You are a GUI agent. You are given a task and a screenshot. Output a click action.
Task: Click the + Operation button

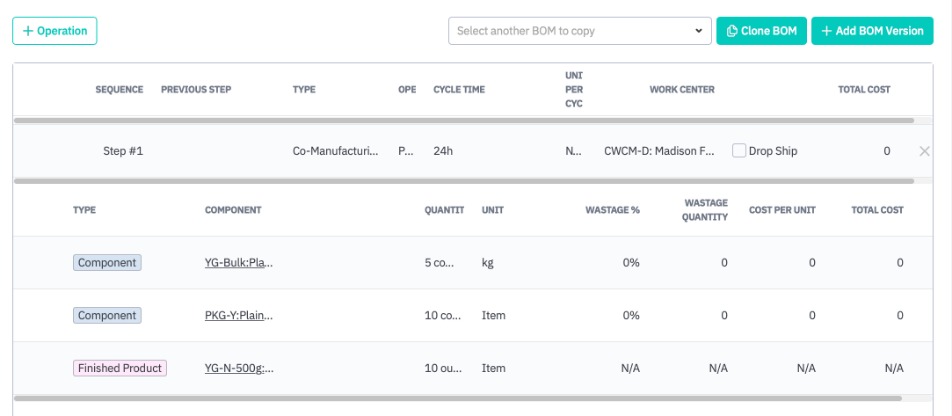click(54, 31)
